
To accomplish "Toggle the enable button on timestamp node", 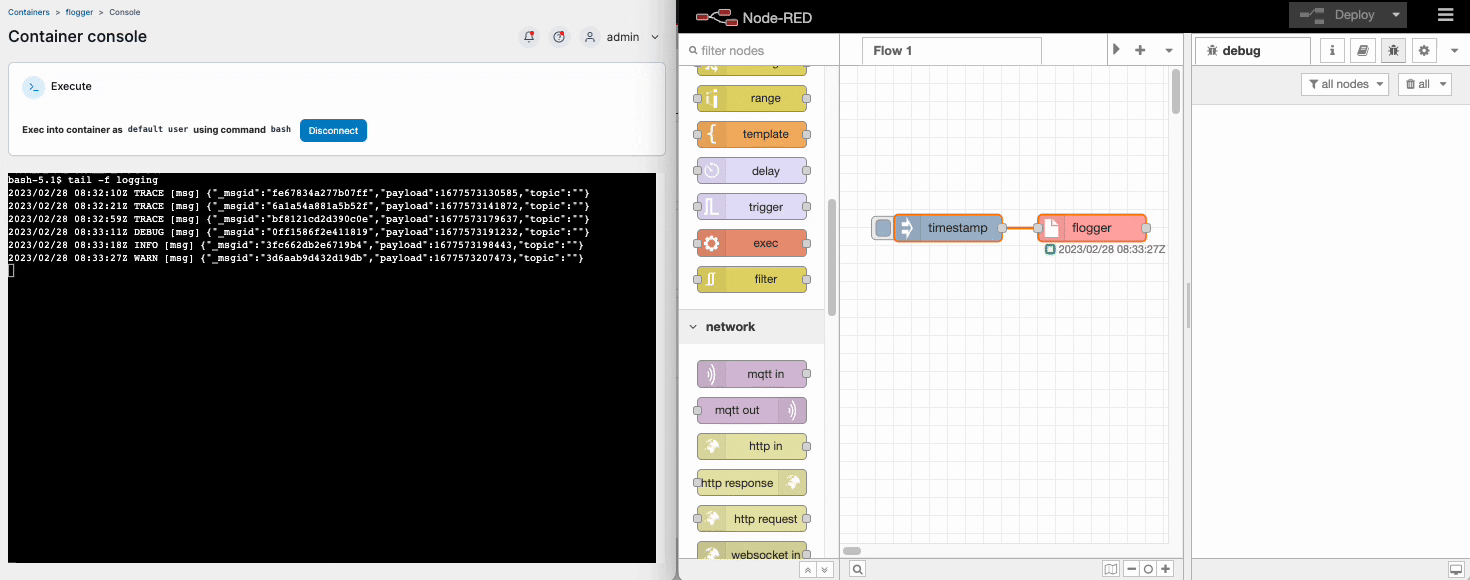I will 883,228.
